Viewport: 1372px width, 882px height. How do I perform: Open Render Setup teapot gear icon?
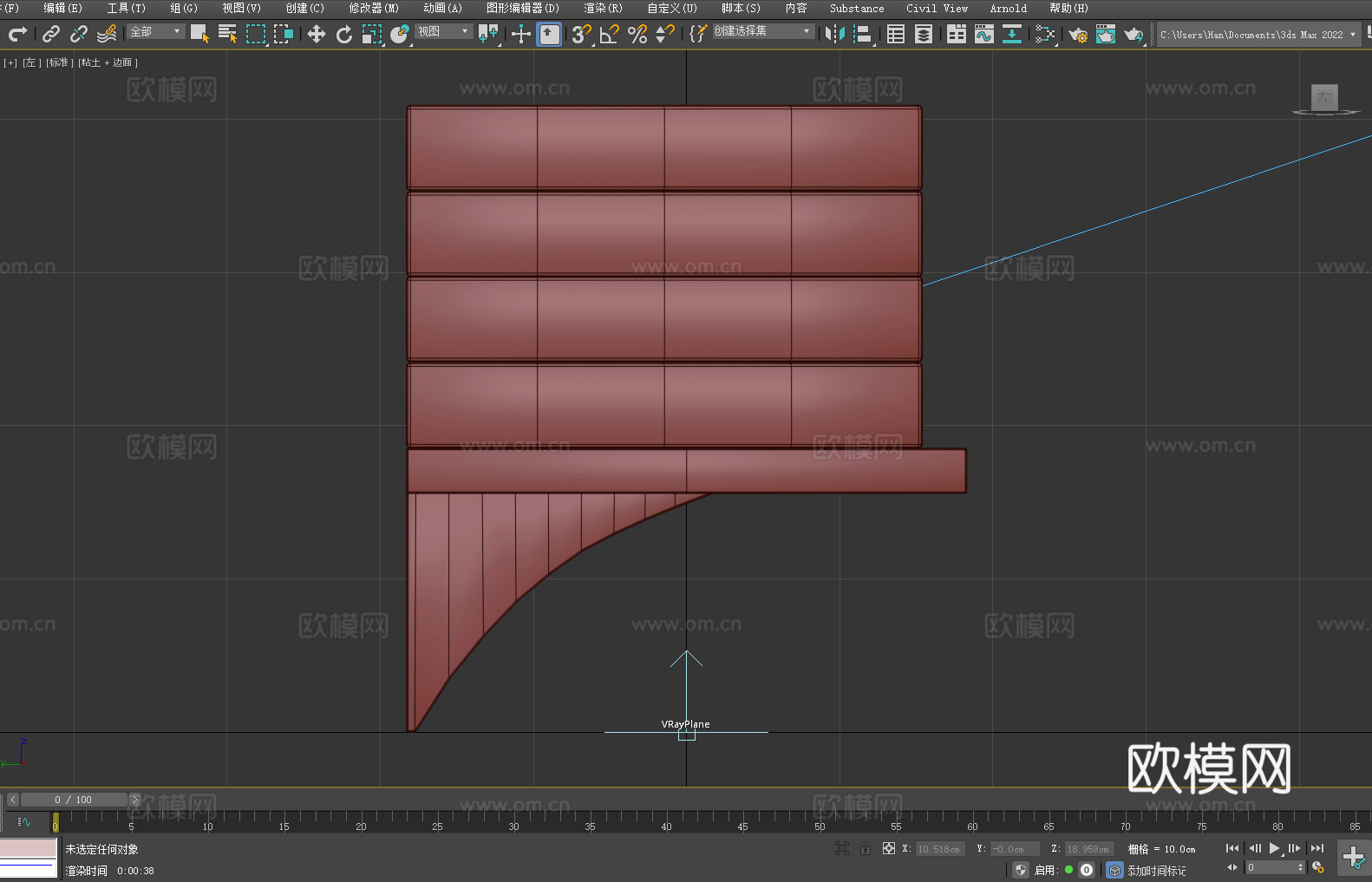point(1078,34)
